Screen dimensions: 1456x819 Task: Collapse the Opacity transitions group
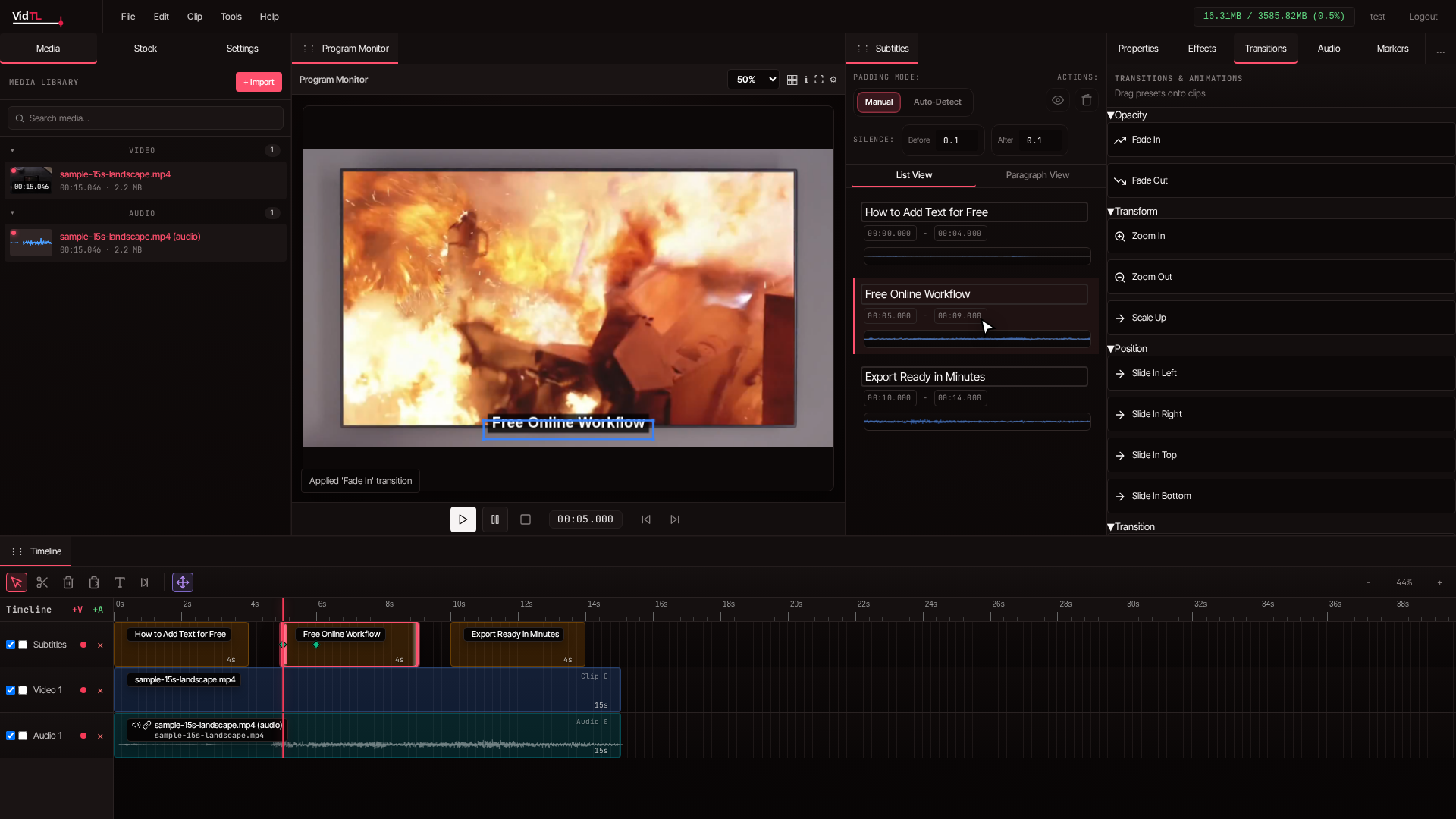[1127, 115]
